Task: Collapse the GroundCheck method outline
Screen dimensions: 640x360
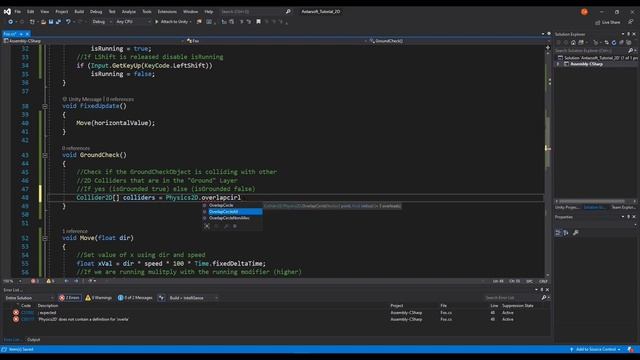Action: point(45,156)
